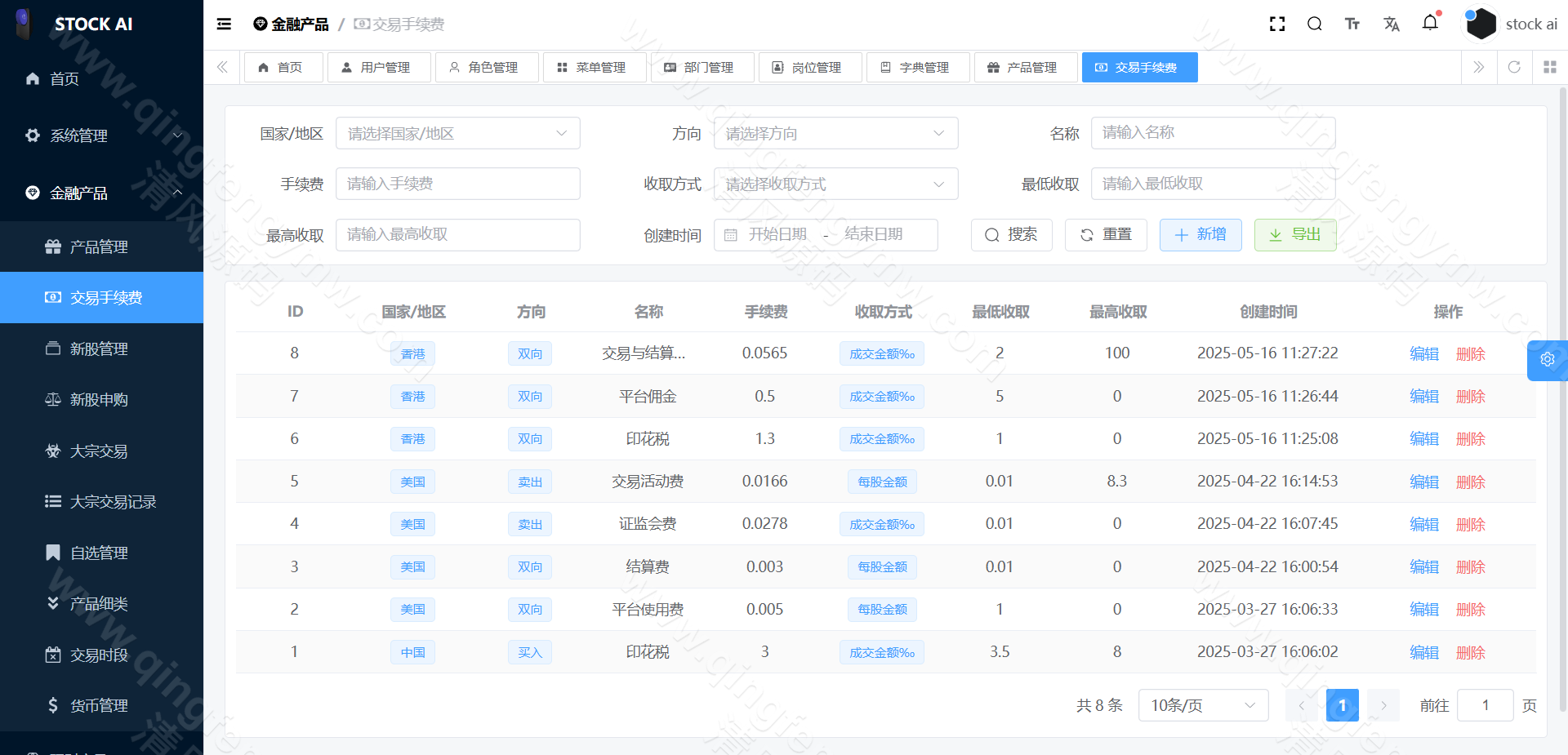Image resolution: width=1568 pixels, height=755 pixels.
Task: Switch to the 岗位管理 tab
Action: click(x=810, y=67)
